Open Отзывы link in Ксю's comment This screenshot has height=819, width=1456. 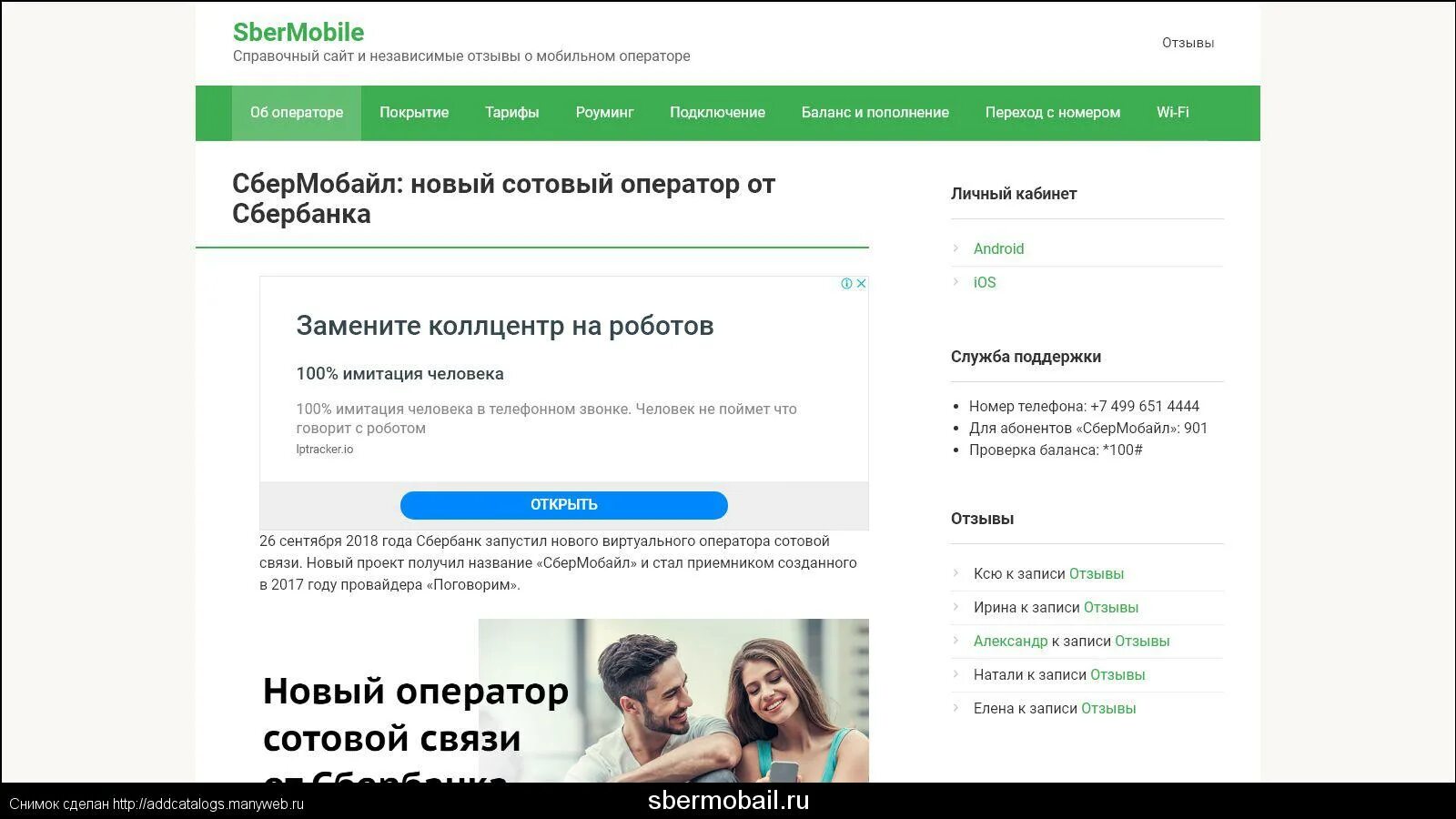(x=1097, y=574)
